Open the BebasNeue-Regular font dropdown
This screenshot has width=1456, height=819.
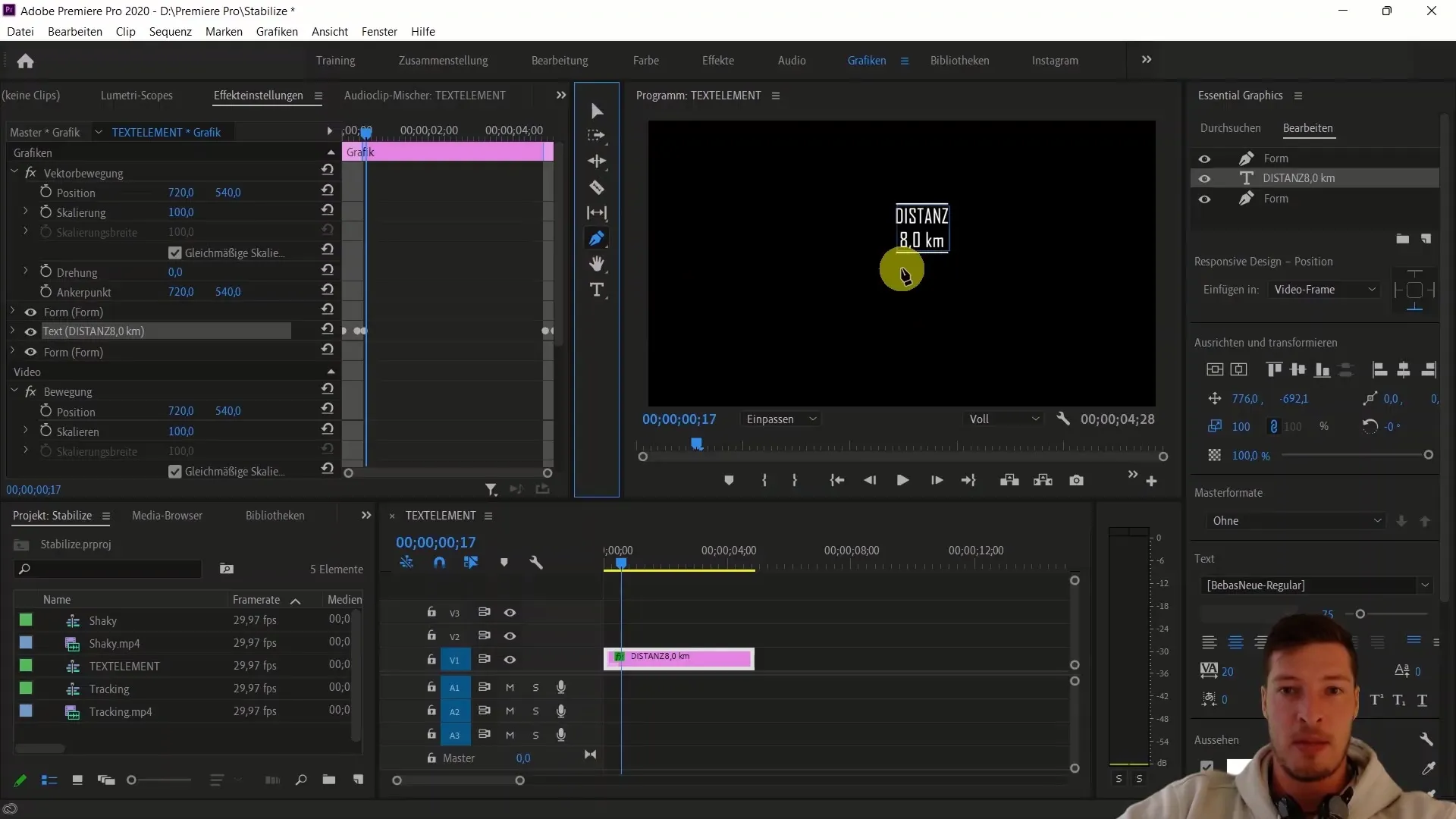click(1317, 585)
